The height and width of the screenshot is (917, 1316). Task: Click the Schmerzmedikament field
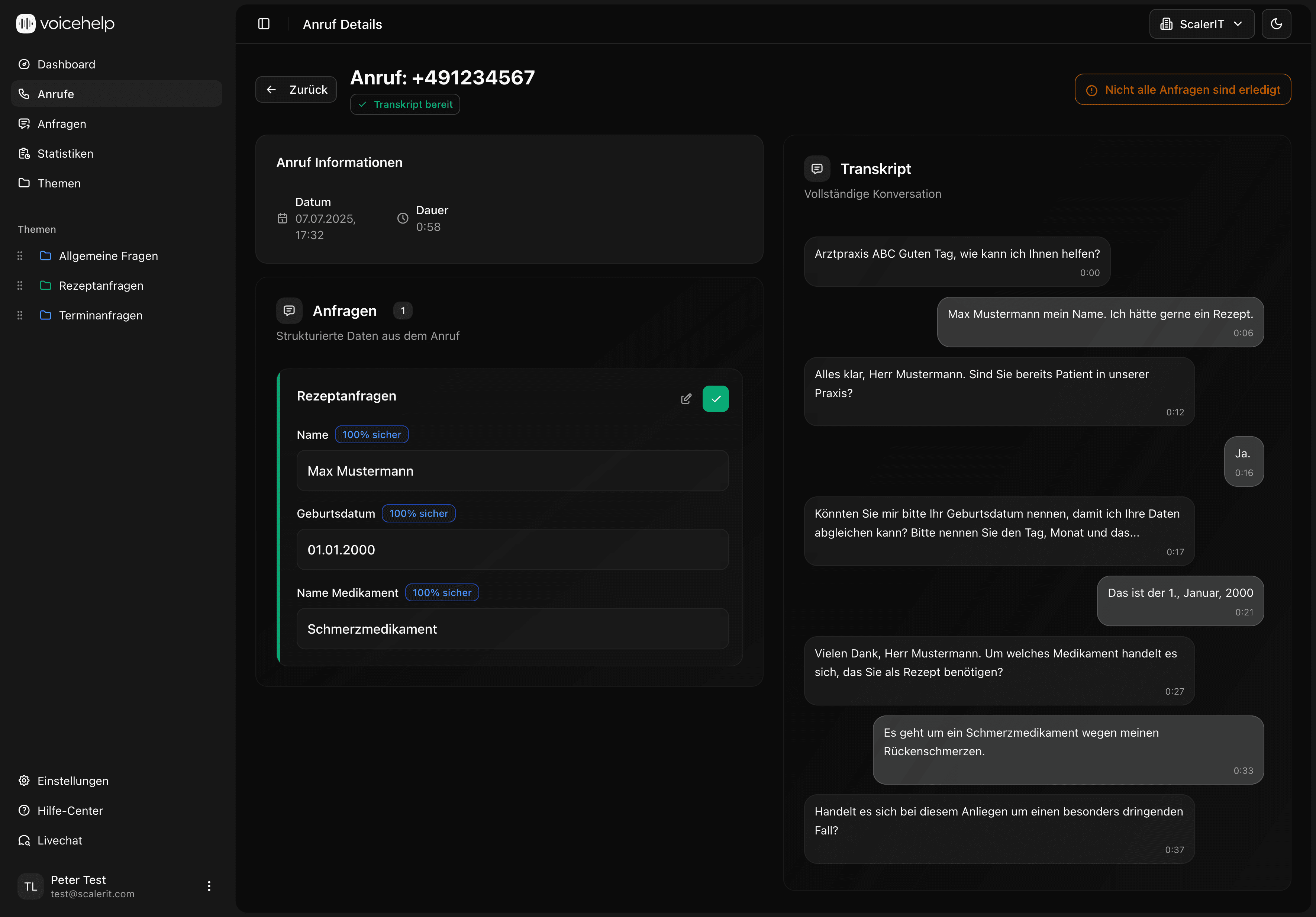click(x=513, y=628)
